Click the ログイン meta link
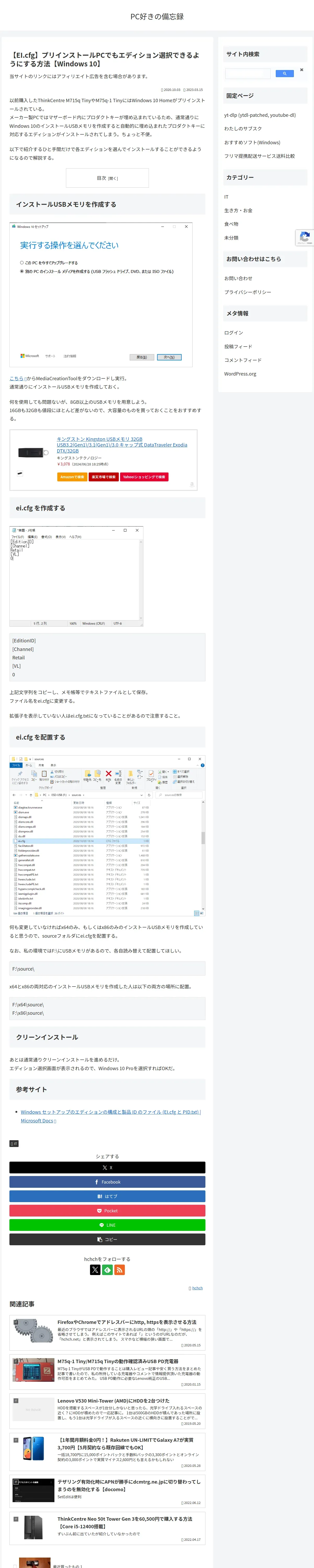The width and height of the screenshot is (314, 1568). 233,333
